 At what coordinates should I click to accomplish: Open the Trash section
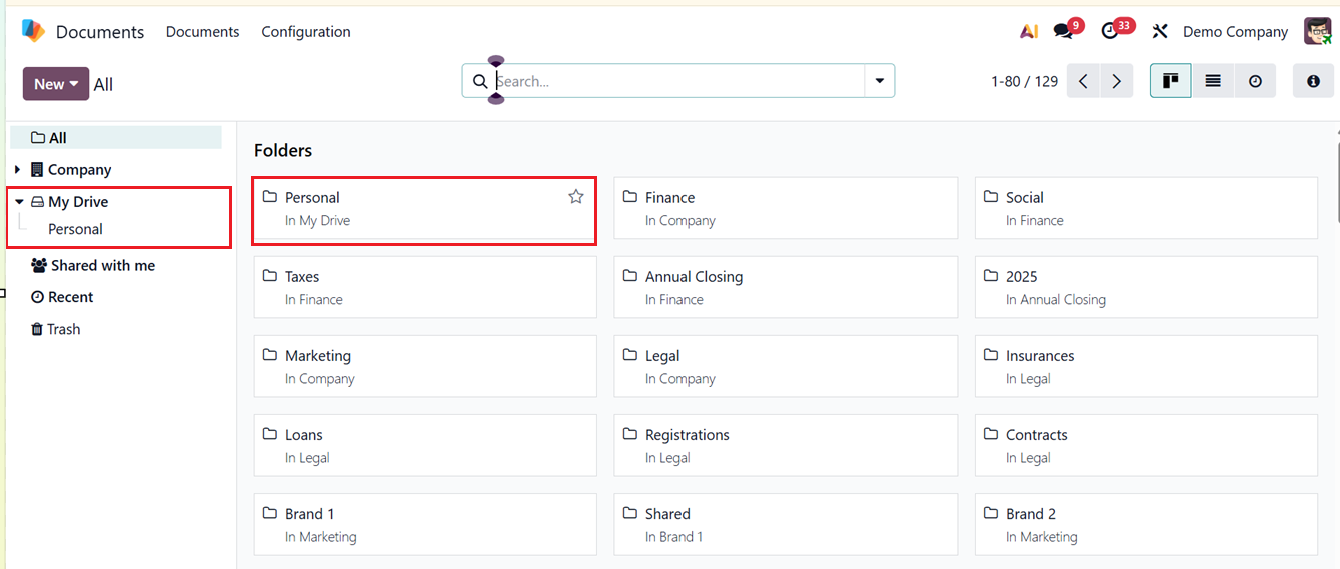55,329
